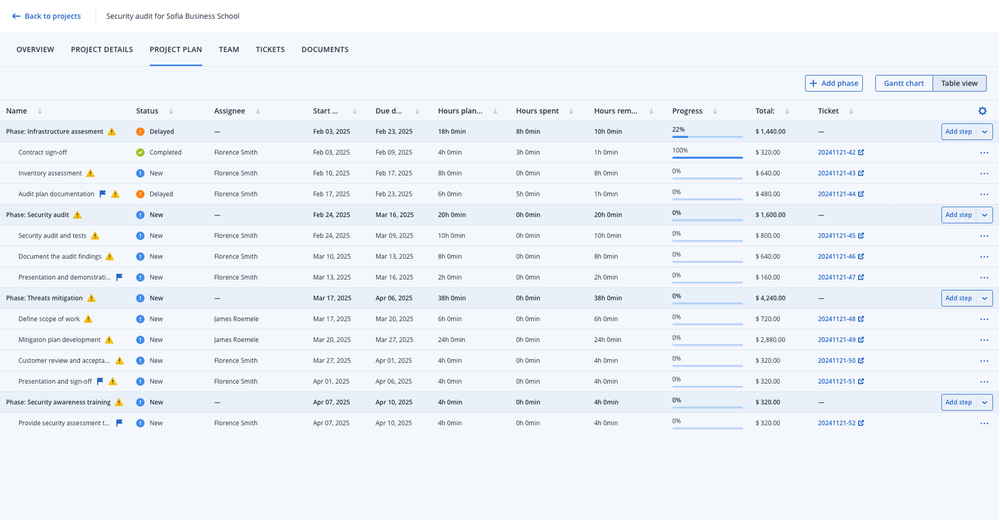The image size is (1000, 520).
Task: Expand Add step dropdown for Infrastructure assesment phase
Action: click(985, 131)
